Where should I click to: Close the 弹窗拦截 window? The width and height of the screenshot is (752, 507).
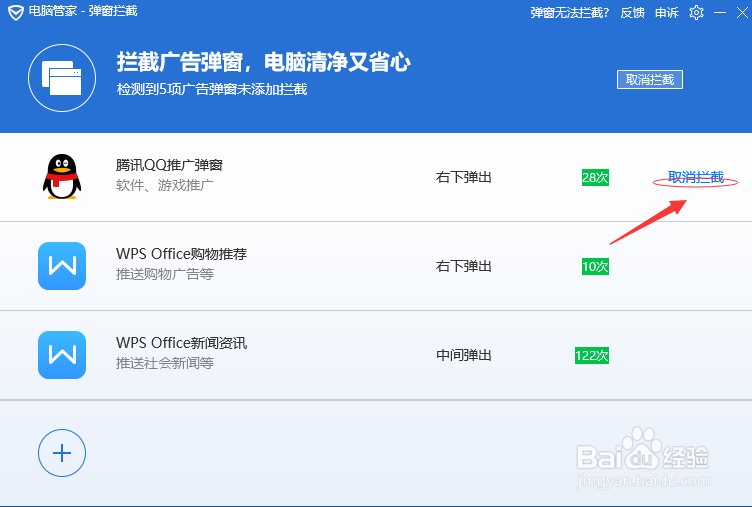742,12
